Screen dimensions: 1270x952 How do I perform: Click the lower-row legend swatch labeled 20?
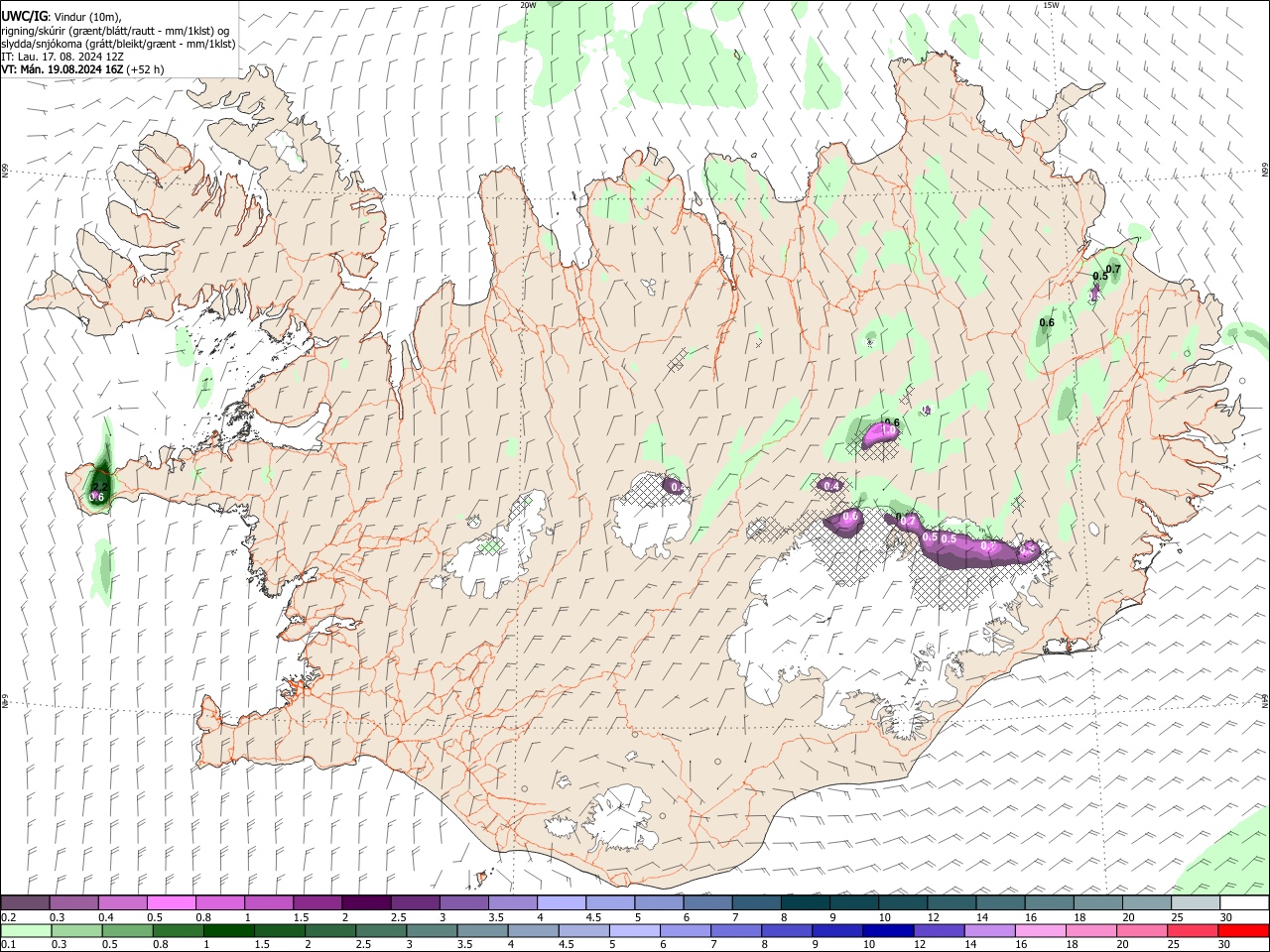(x=1141, y=931)
